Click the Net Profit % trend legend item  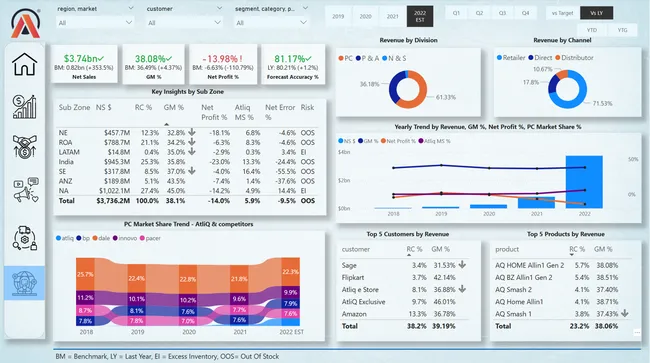coord(398,141)
